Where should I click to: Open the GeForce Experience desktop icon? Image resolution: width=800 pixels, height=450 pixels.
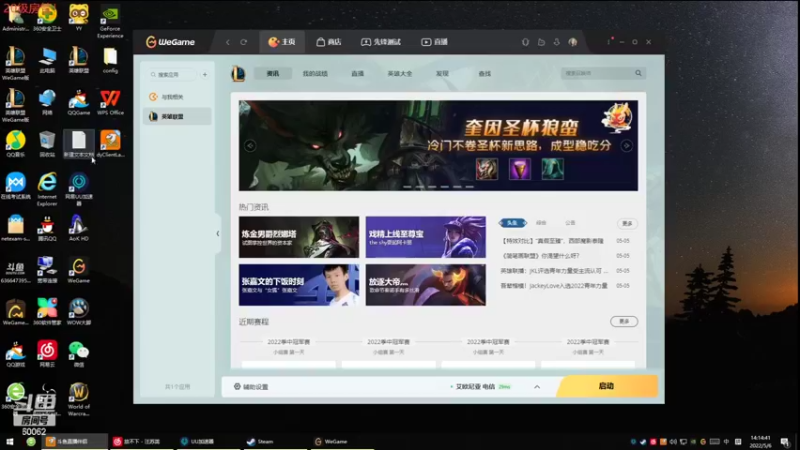click(x=110, y=22)
